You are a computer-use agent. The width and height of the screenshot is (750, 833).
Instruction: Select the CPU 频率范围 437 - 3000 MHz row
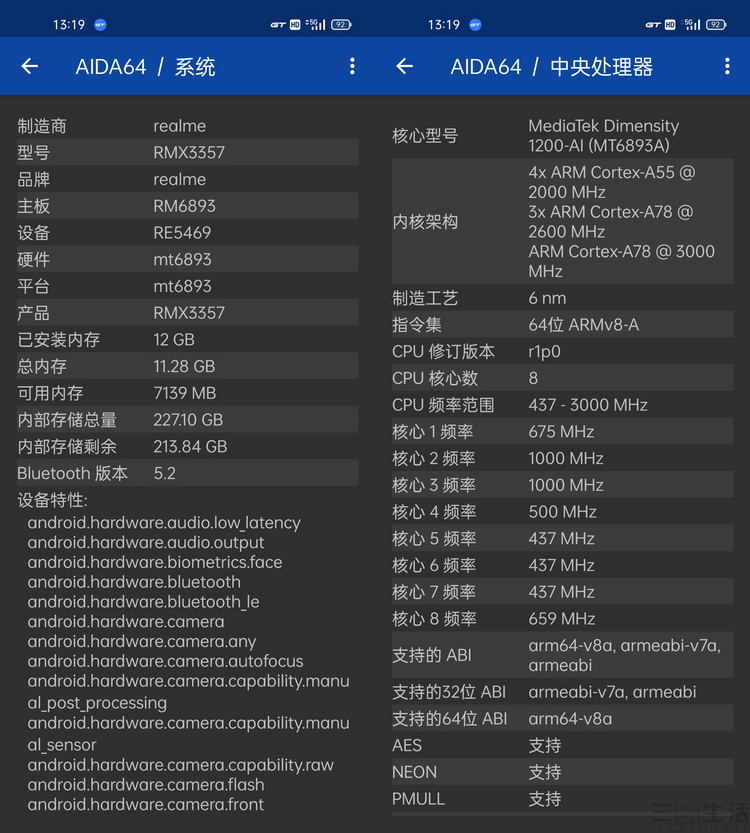[x=562, y=405]
